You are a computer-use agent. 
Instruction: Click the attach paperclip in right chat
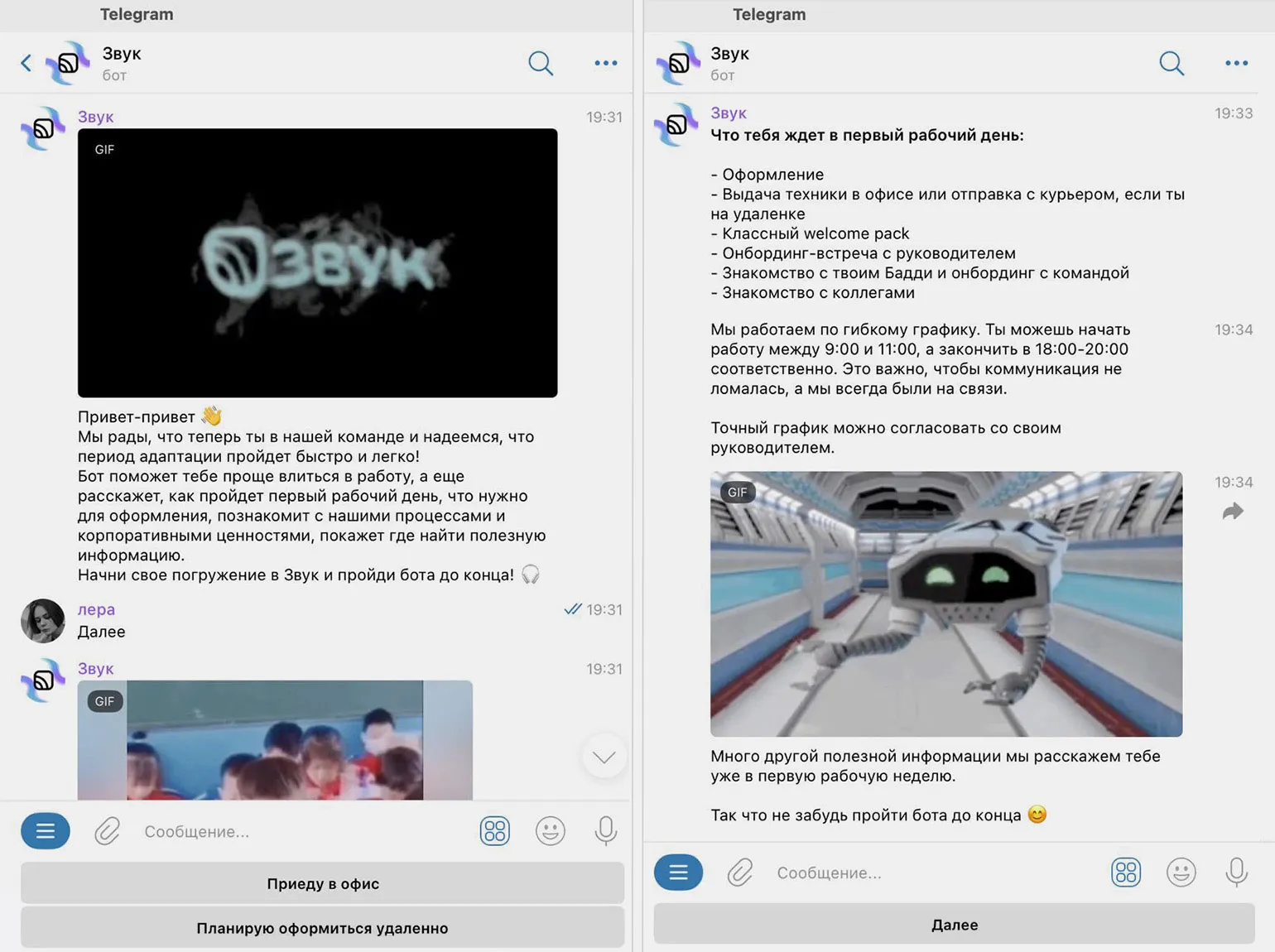(740, 873)
